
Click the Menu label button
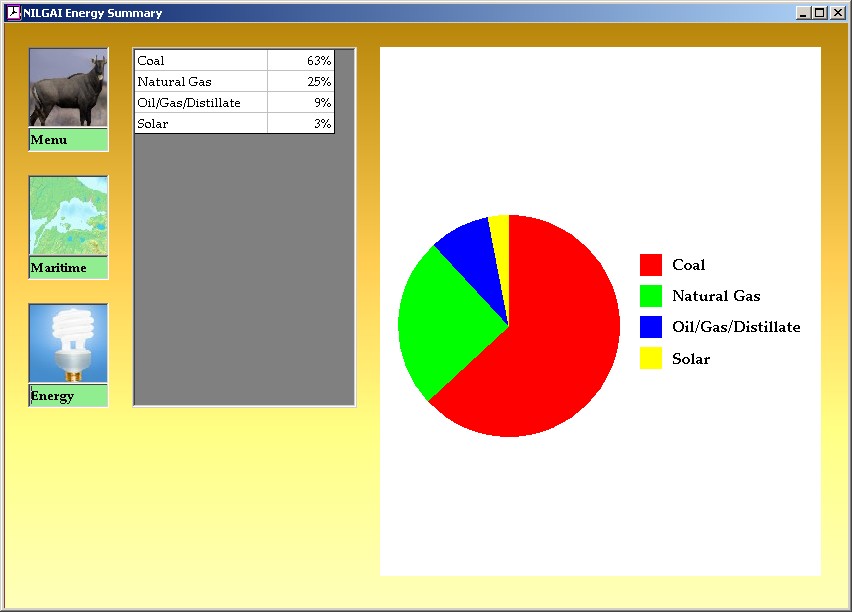tap(68, 140)
